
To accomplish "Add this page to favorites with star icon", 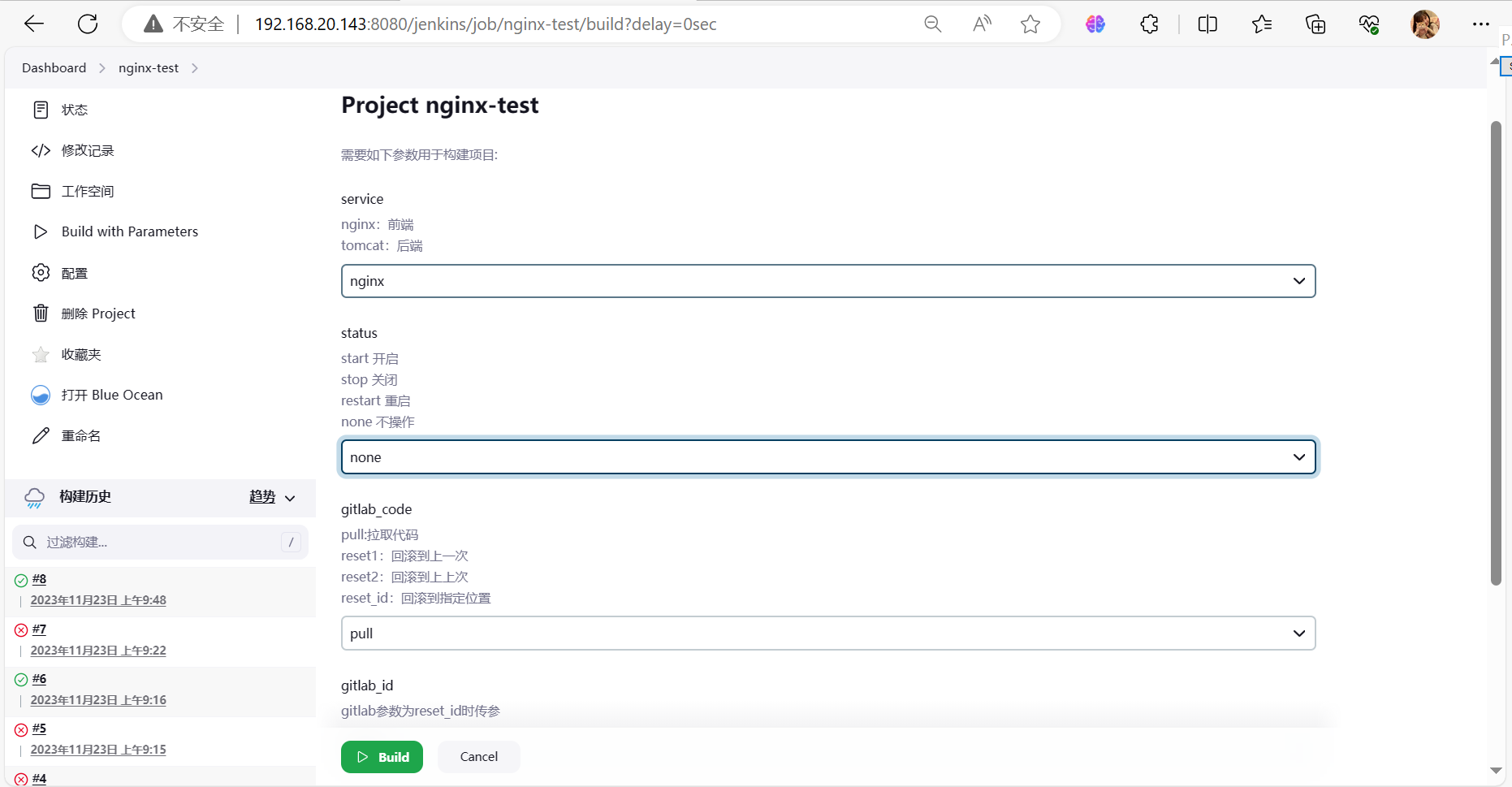I will [1030, 24].
